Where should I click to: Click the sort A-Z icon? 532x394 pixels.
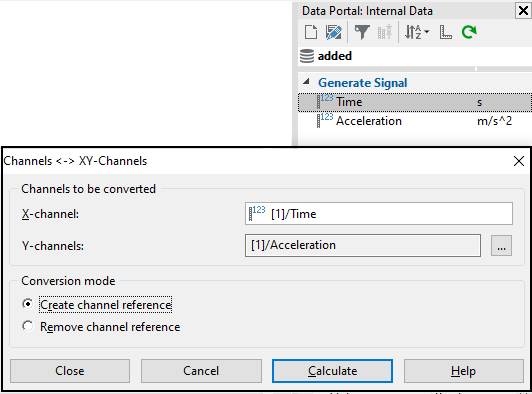413,32
